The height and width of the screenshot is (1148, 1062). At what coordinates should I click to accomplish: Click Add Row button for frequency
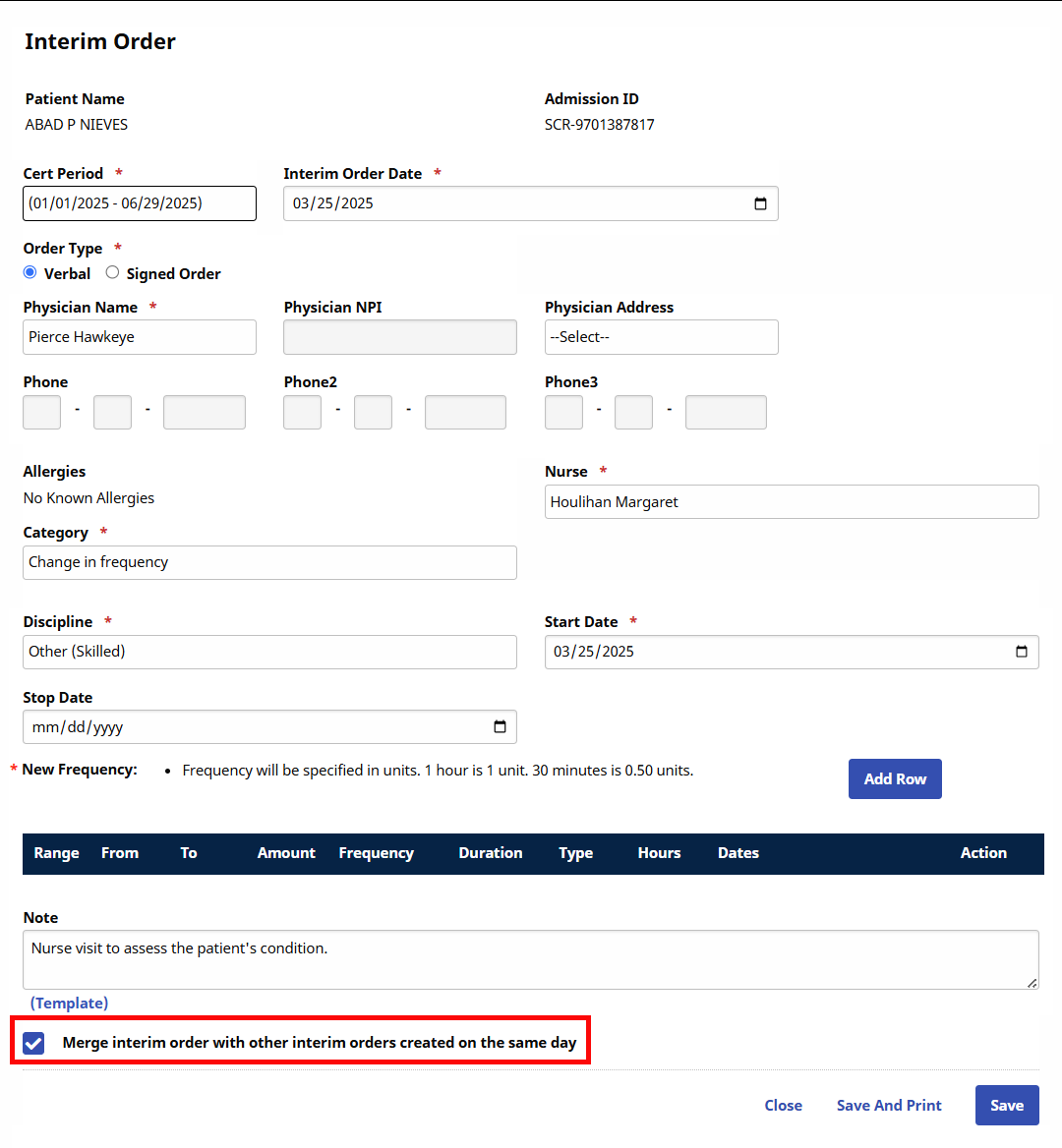click(x=894, y=778)
